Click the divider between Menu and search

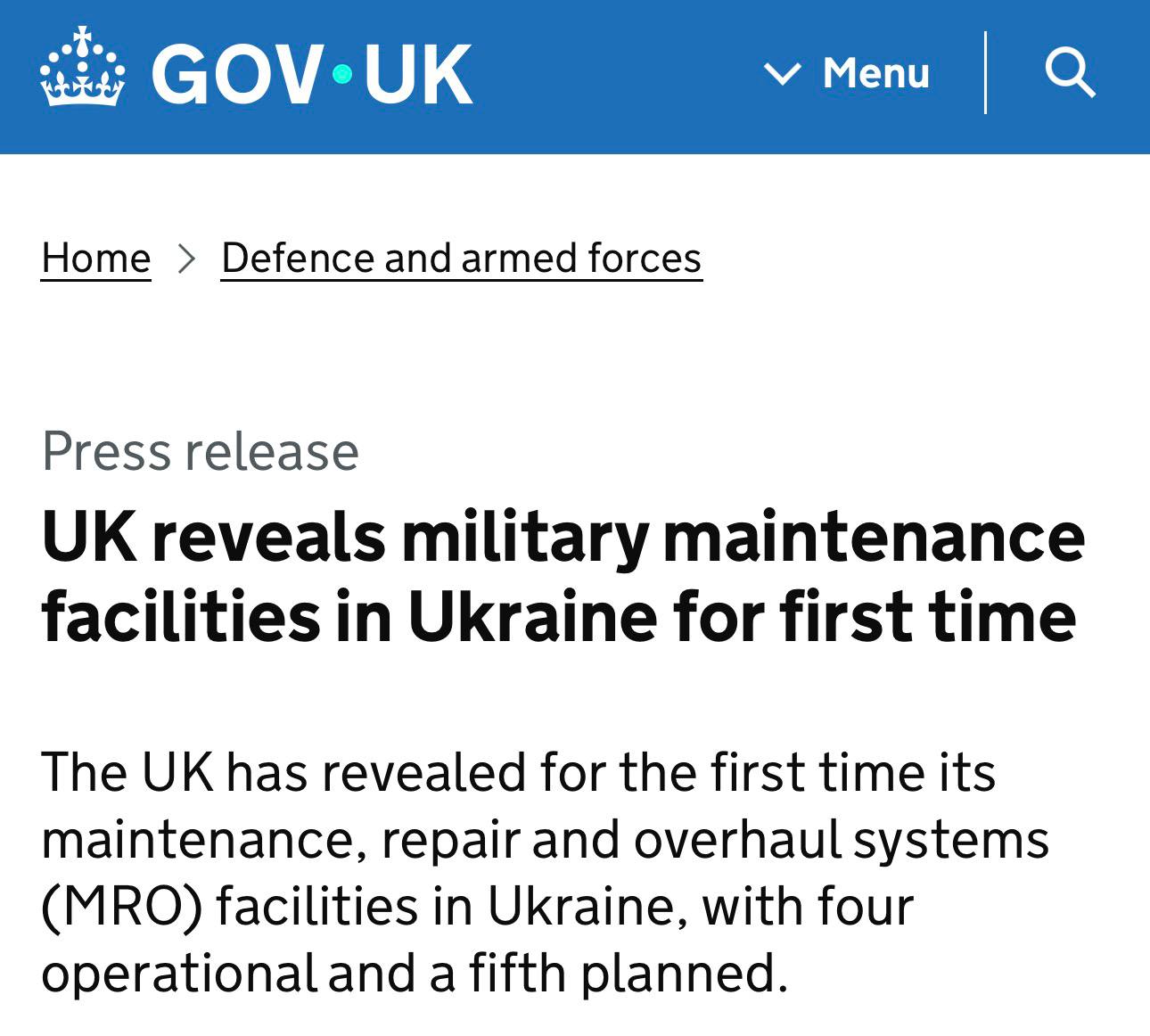(986, 73)
